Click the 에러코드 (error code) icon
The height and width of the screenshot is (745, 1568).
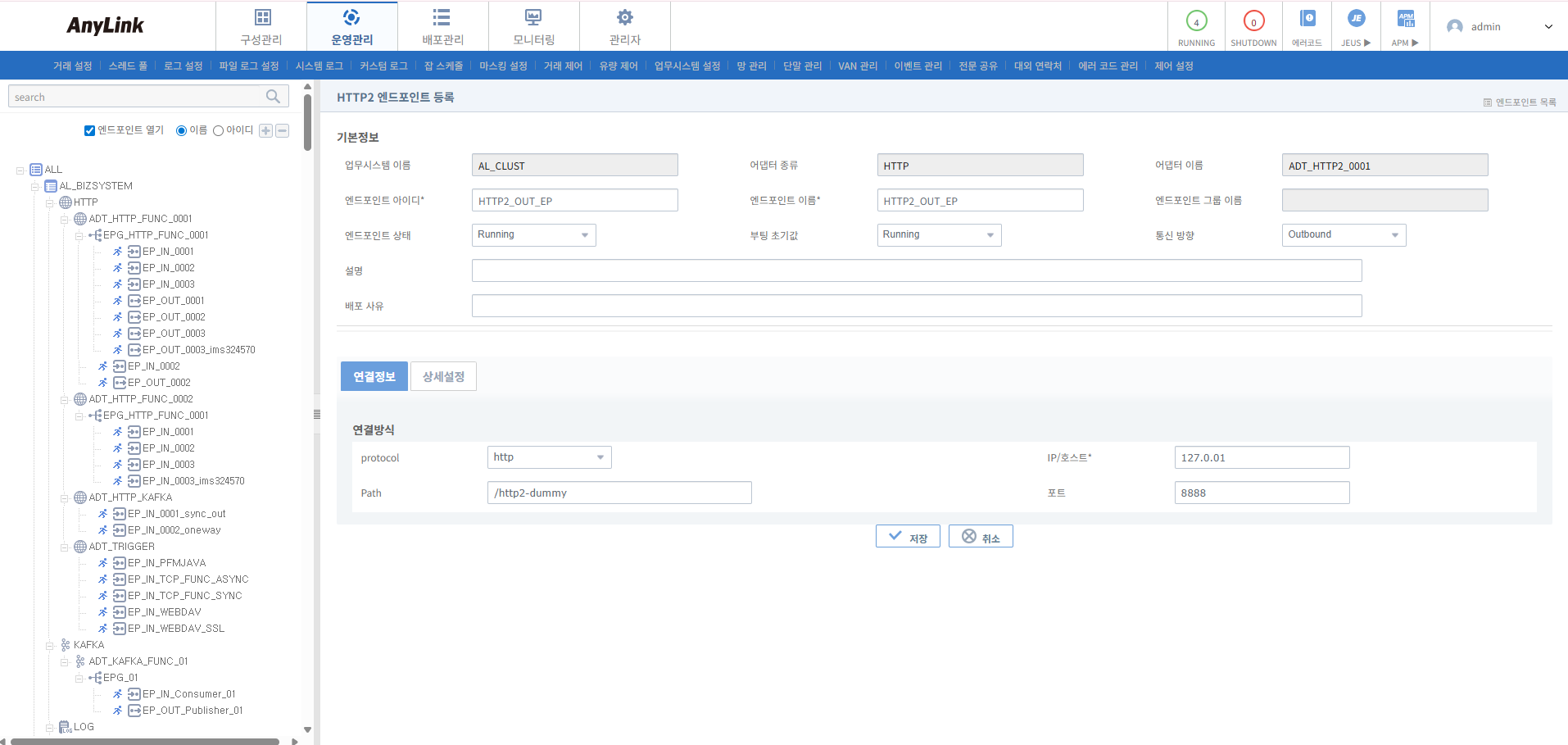tap(1306, 25)
